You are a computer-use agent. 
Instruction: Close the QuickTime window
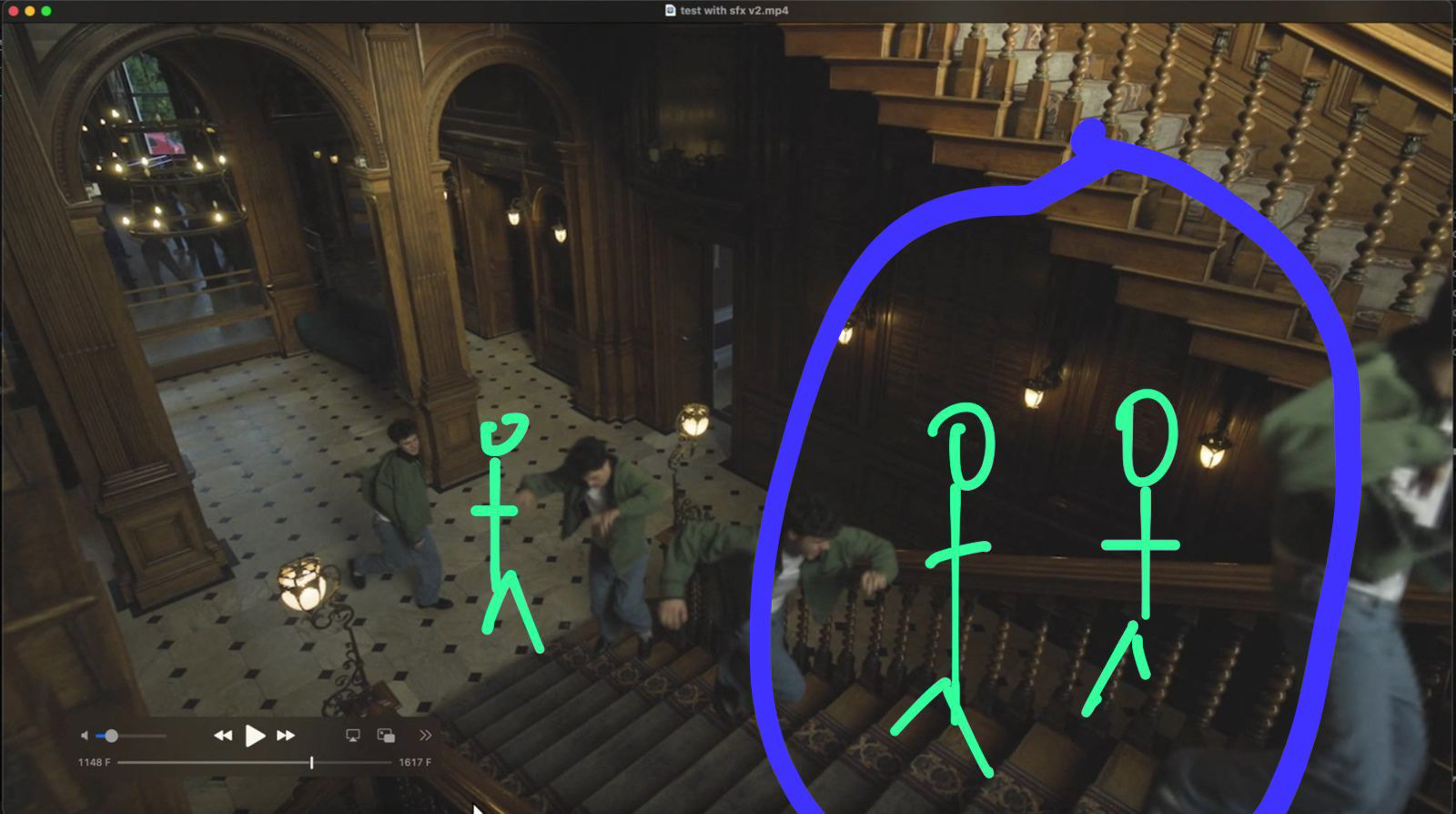point(12,11)
